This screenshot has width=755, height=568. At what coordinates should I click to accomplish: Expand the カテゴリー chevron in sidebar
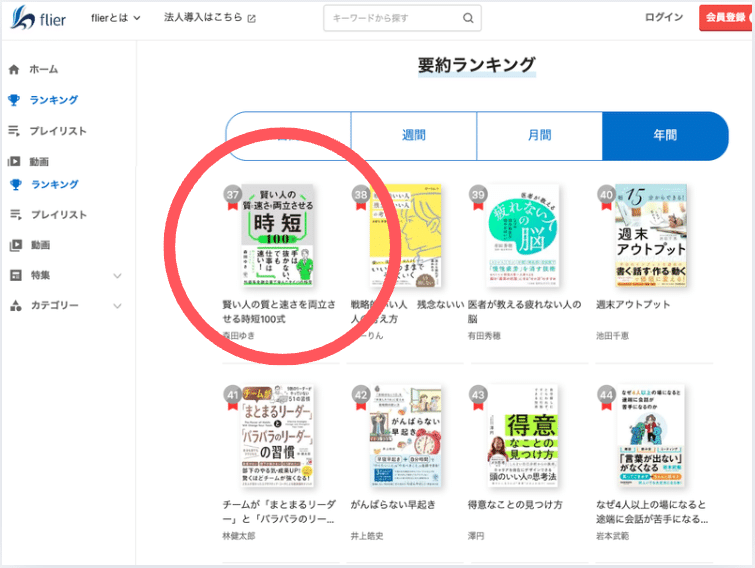[117, 306]
